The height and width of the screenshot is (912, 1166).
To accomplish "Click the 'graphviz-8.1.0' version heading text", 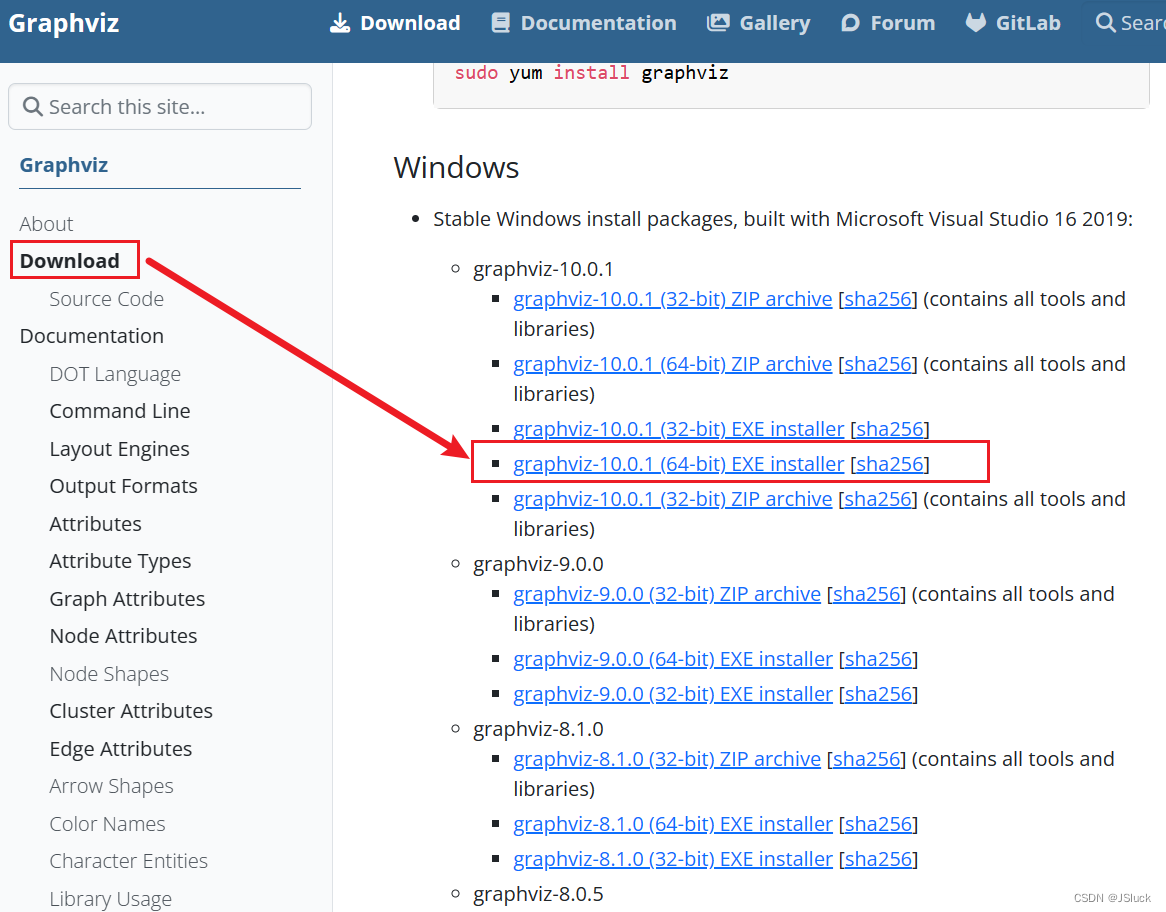I will pos(538,730).
